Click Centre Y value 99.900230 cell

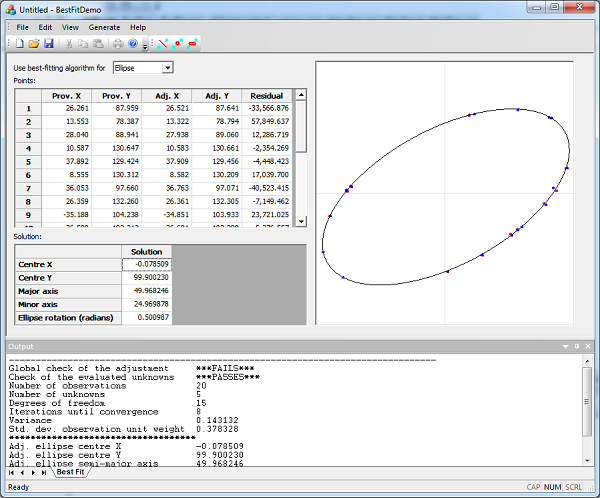(147, 277)
